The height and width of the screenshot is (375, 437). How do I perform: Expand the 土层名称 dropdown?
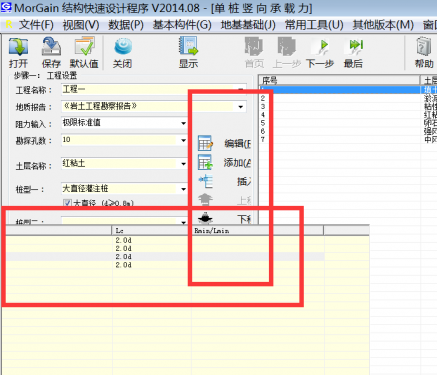click(183, 164)
